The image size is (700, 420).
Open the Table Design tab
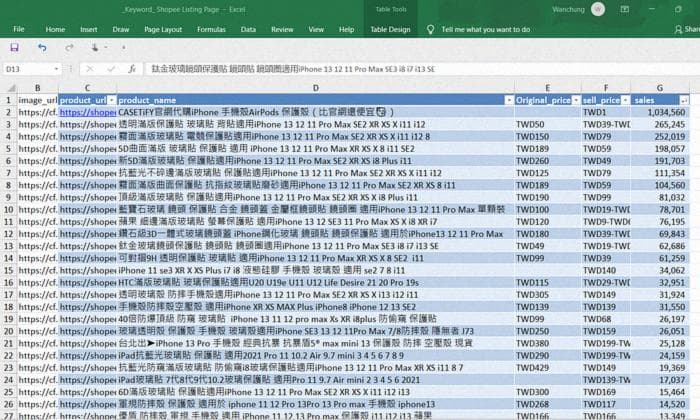[390, 29]
